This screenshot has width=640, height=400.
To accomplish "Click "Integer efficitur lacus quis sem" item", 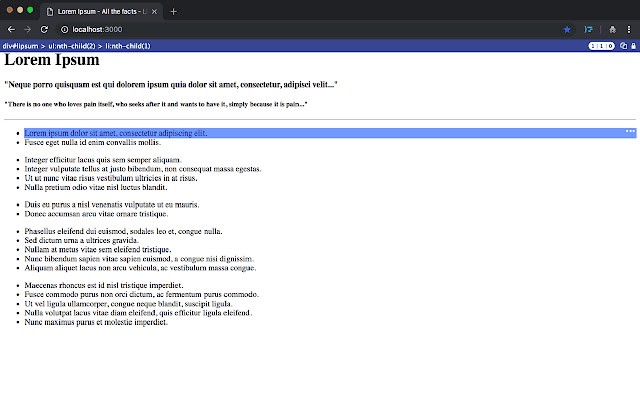I will [103, 160].
